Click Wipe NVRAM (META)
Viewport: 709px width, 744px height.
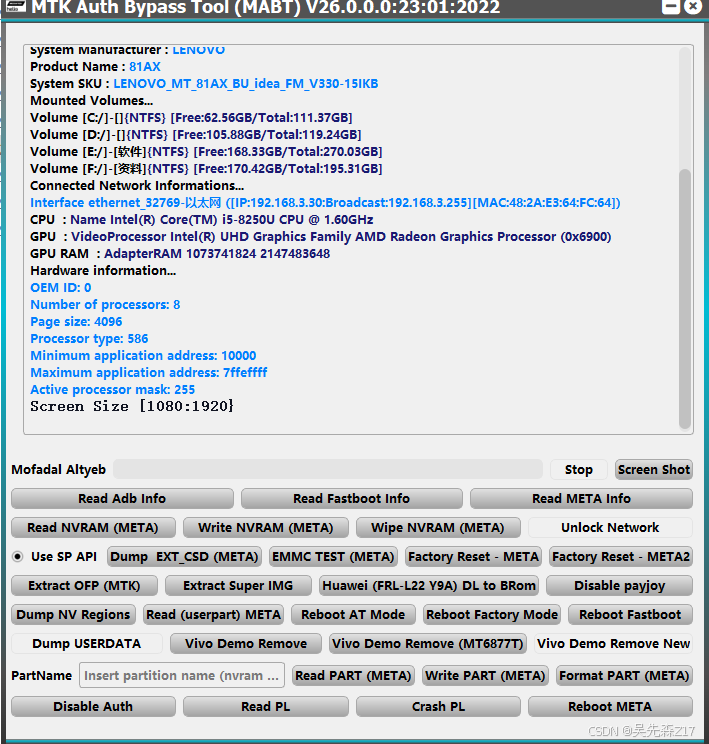click(x=438, y=527)
